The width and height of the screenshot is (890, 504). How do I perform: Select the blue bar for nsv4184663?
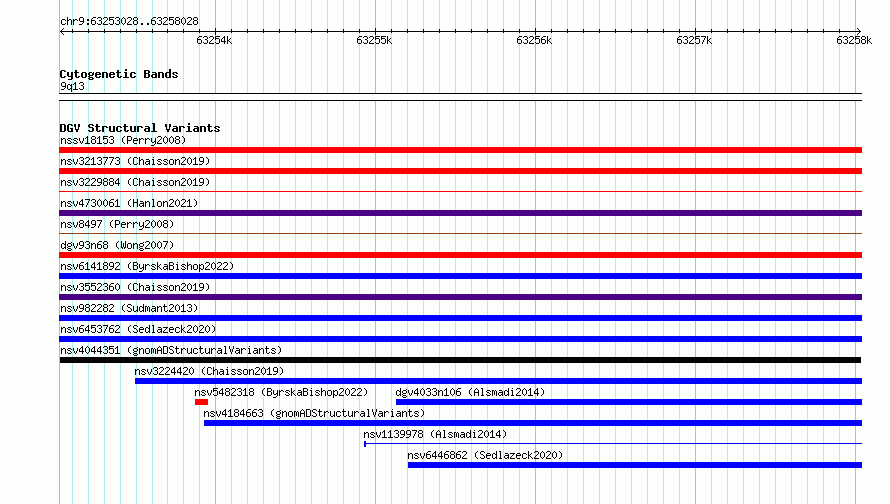(x=533, y=423)
